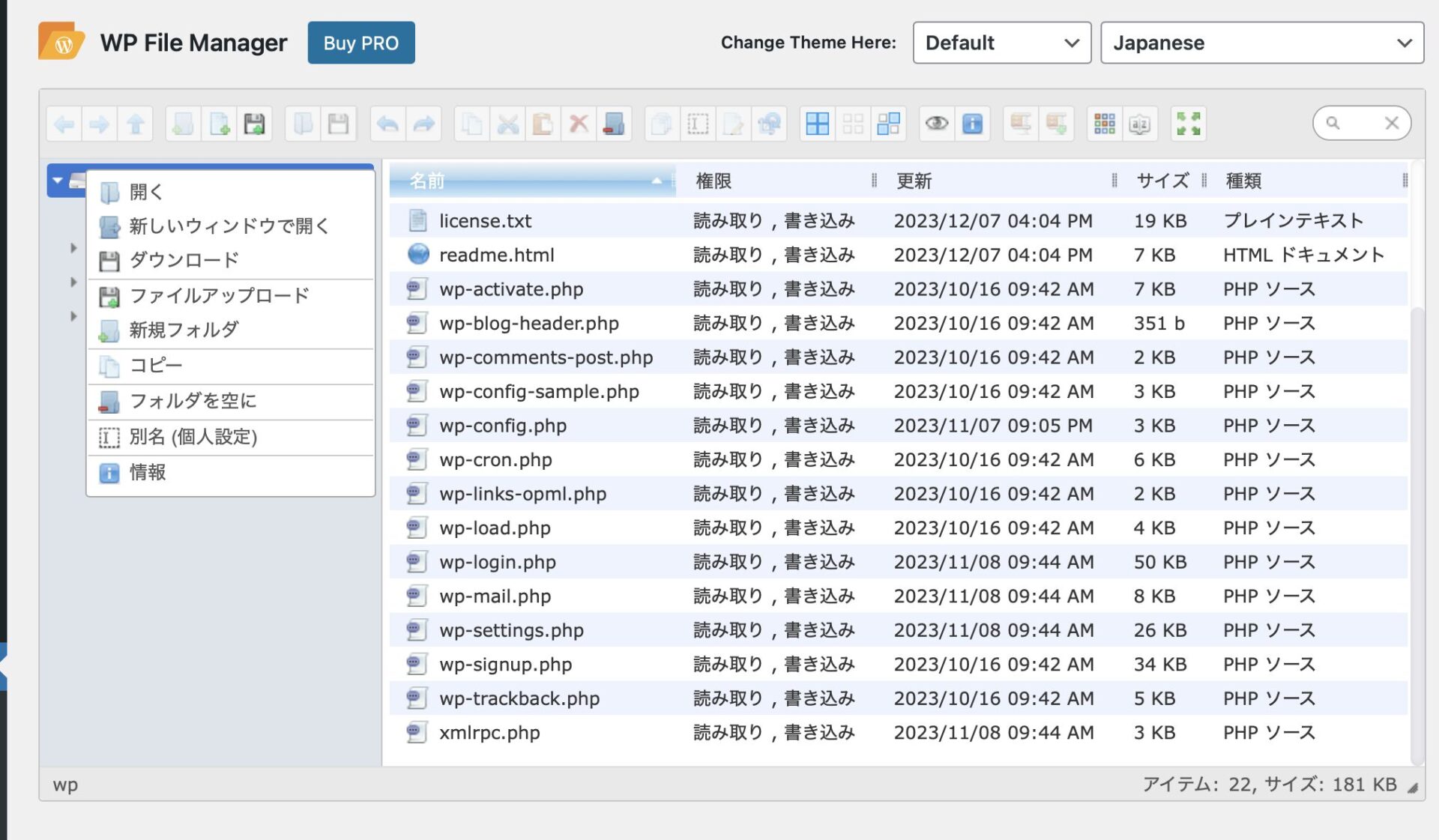Collapse the root folder tree arrow
1439x840 pixels.
click(x=58, y=181)
